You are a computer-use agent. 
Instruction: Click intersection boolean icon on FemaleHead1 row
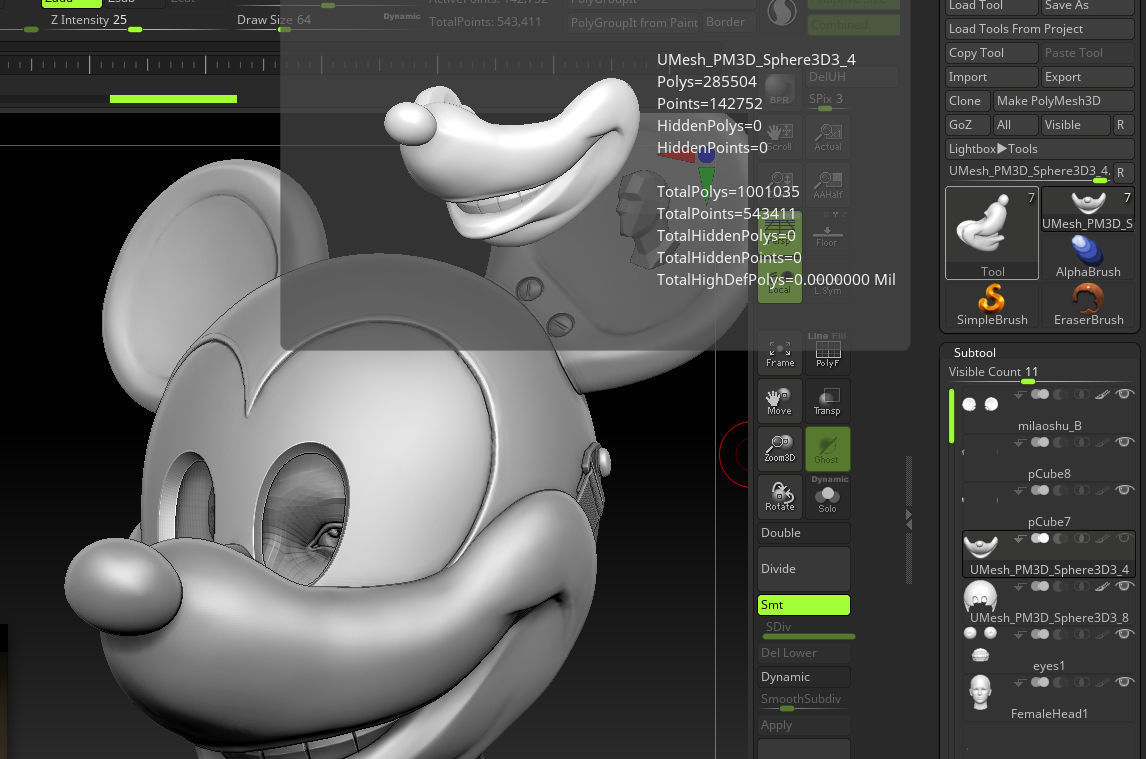[1082, 682]
